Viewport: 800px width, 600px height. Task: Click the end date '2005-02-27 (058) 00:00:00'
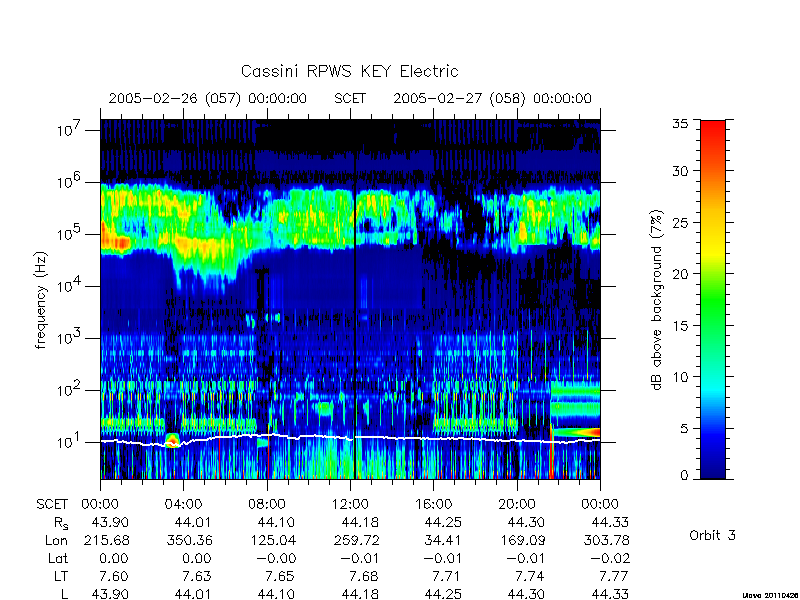tap(492, 98)
